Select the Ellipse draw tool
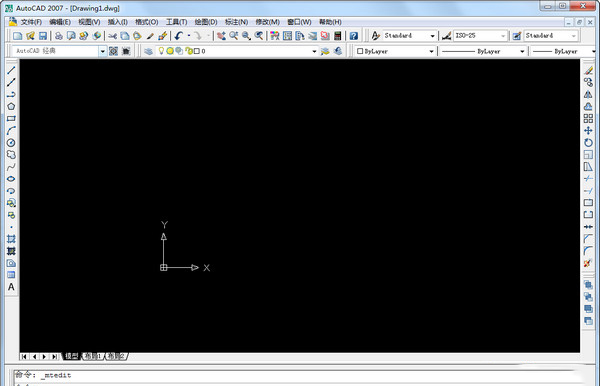The height and width of the screenshot is (386, 600). click(11, 179)
